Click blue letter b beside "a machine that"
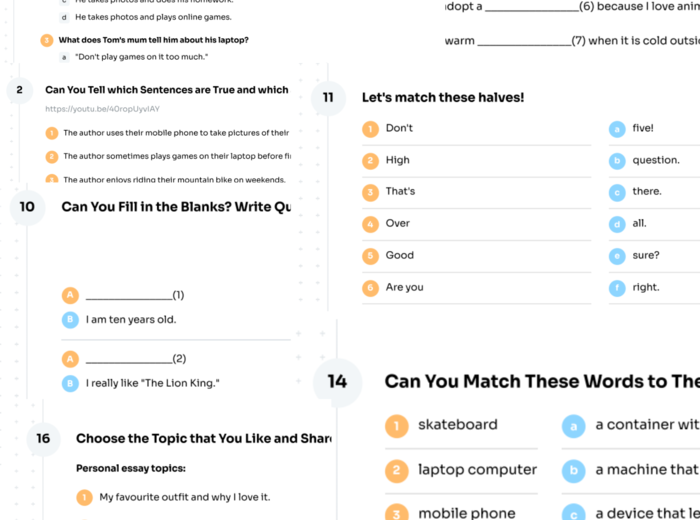The height and width of the screenshot is (520, 700). [573, 471]
